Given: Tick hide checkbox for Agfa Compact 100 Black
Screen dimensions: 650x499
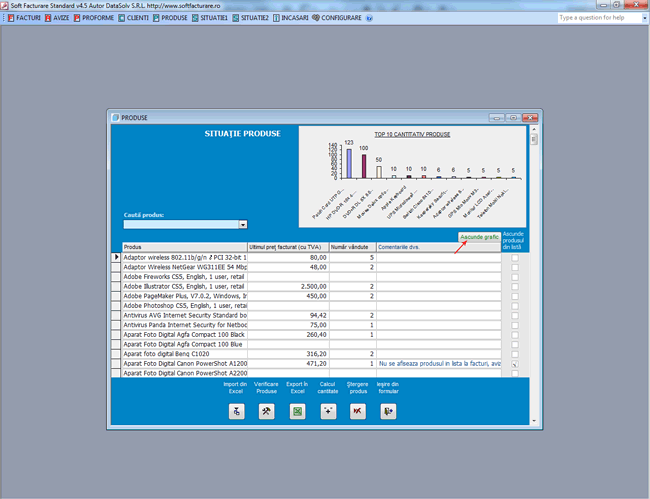Looking at the screenshot, I should (515, 335).
